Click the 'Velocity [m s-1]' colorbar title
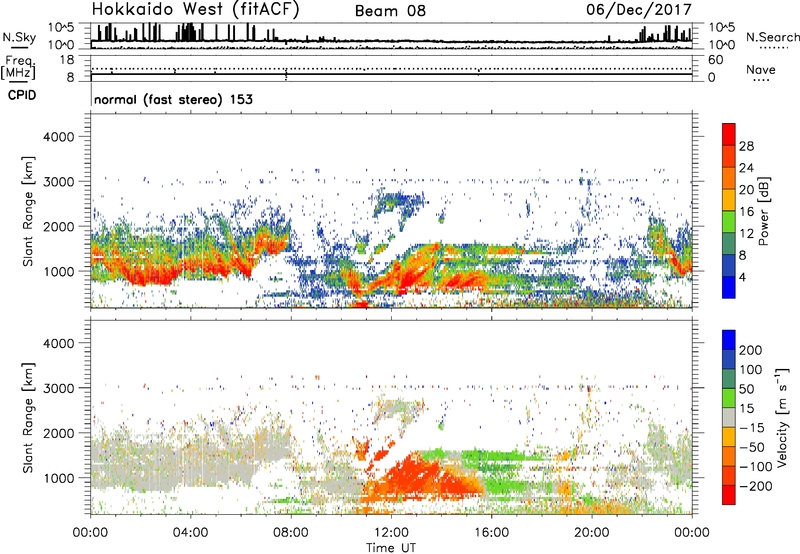The width and height of the screenshot is (800, 554). 782,418
